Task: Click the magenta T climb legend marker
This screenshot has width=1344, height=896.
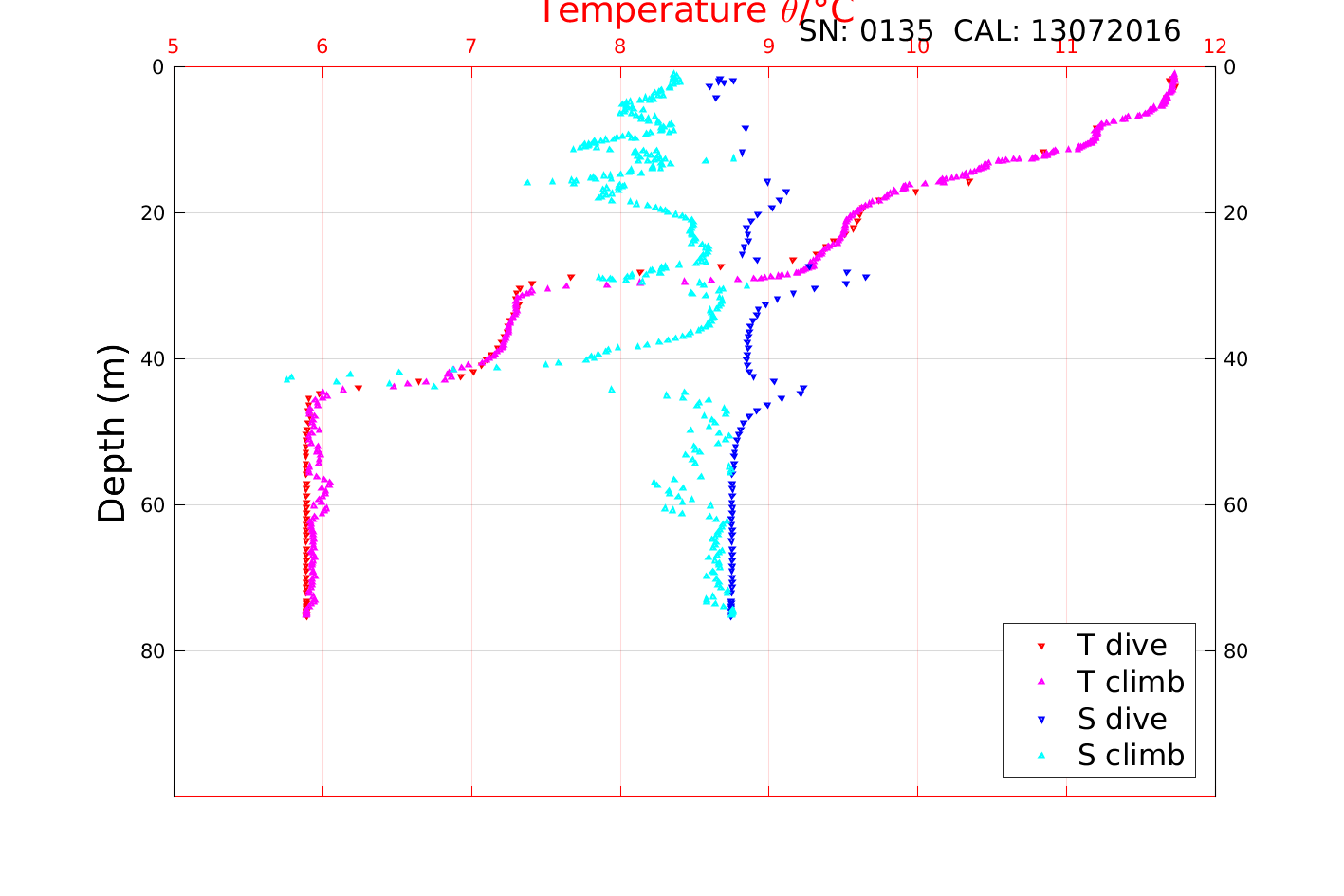Action: point(1040,682)
